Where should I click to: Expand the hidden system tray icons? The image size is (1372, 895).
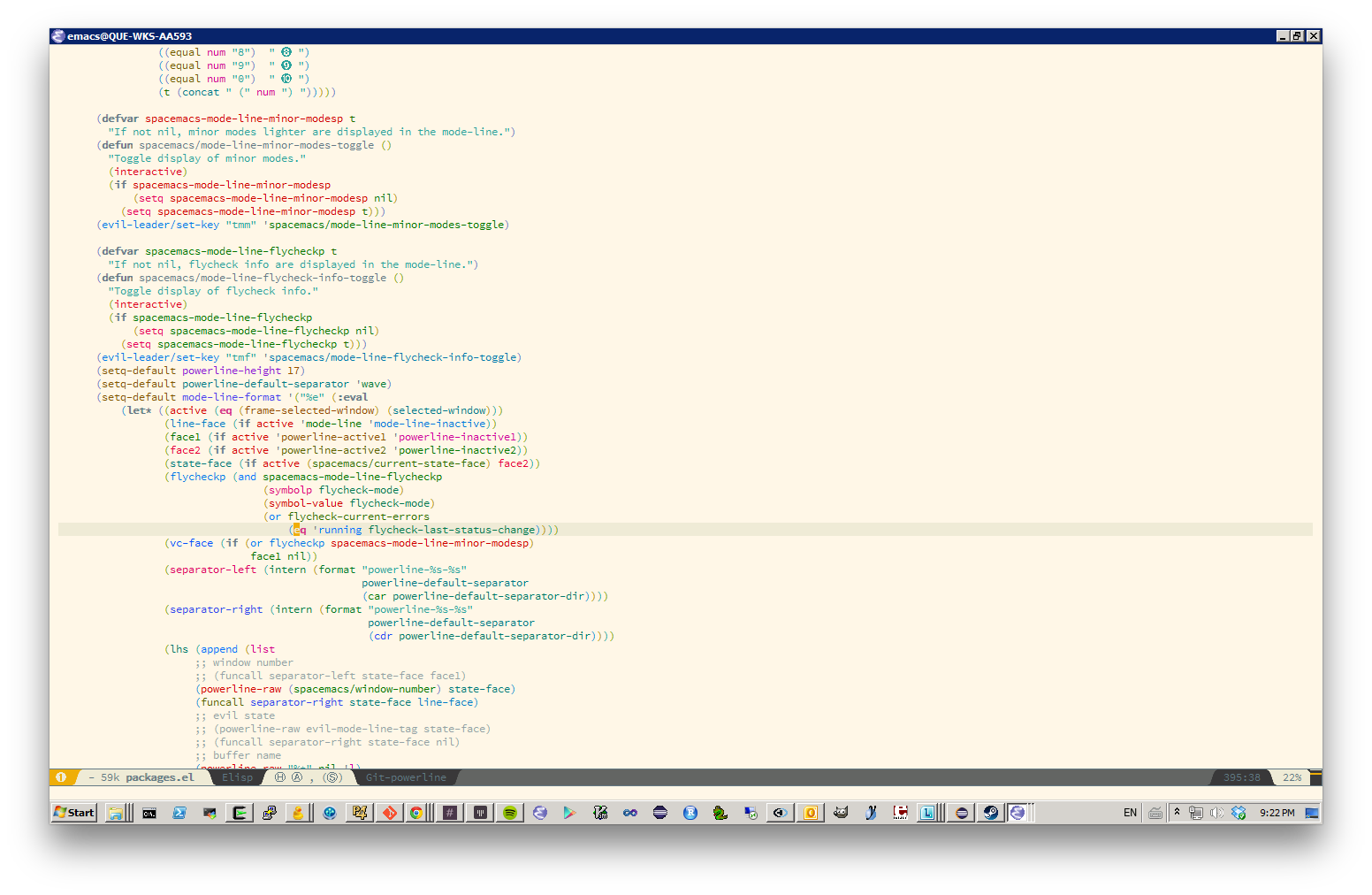pyautogui.click(x=1177, y=812)
